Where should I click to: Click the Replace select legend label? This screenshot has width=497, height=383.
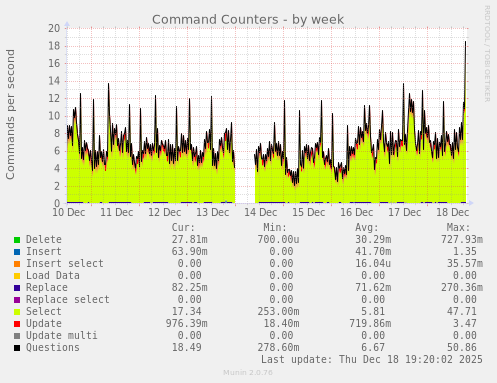(68, 300)
